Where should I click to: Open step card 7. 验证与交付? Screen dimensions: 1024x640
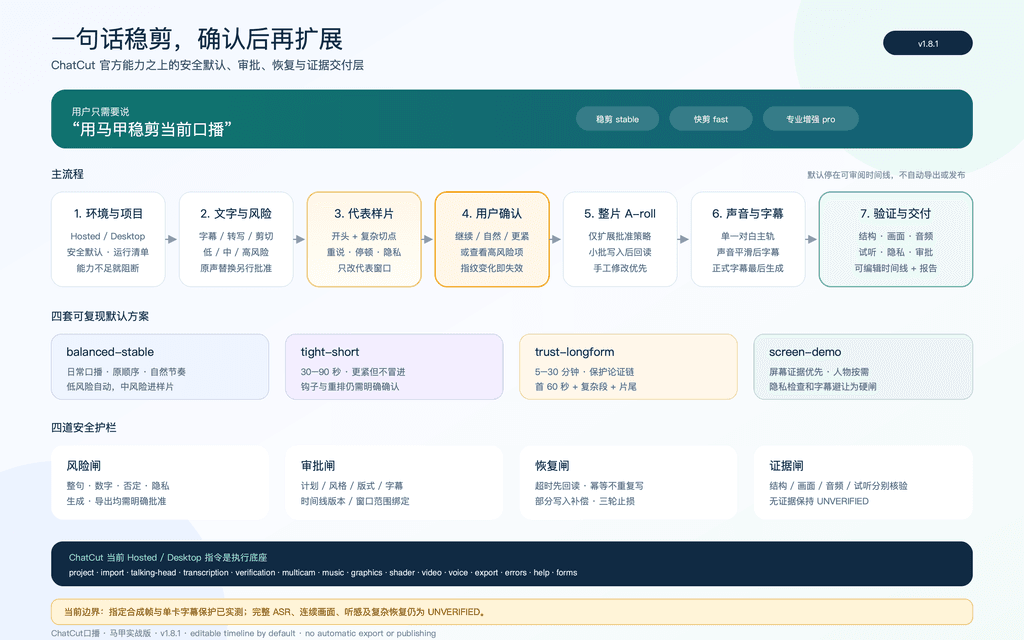895,239
